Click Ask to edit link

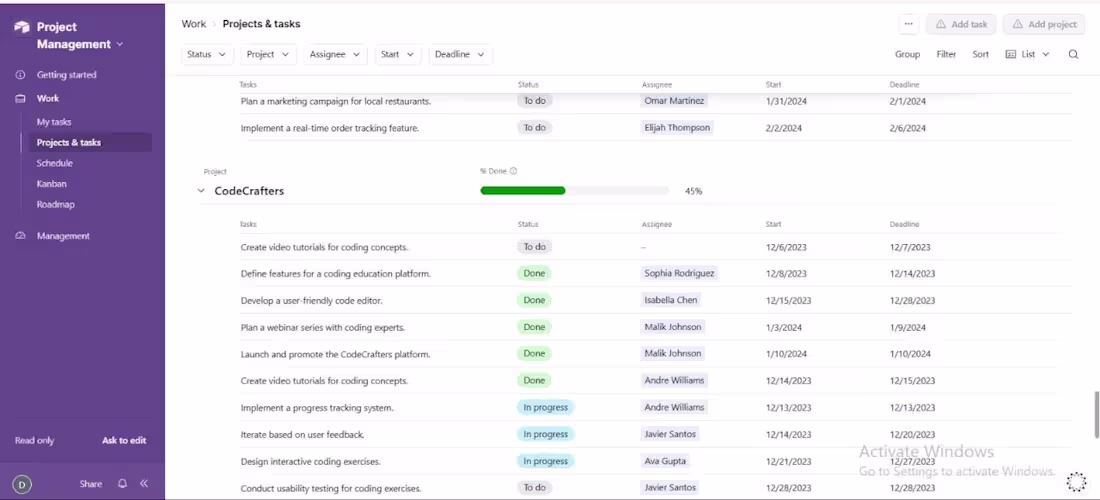(x=124, y=440)
